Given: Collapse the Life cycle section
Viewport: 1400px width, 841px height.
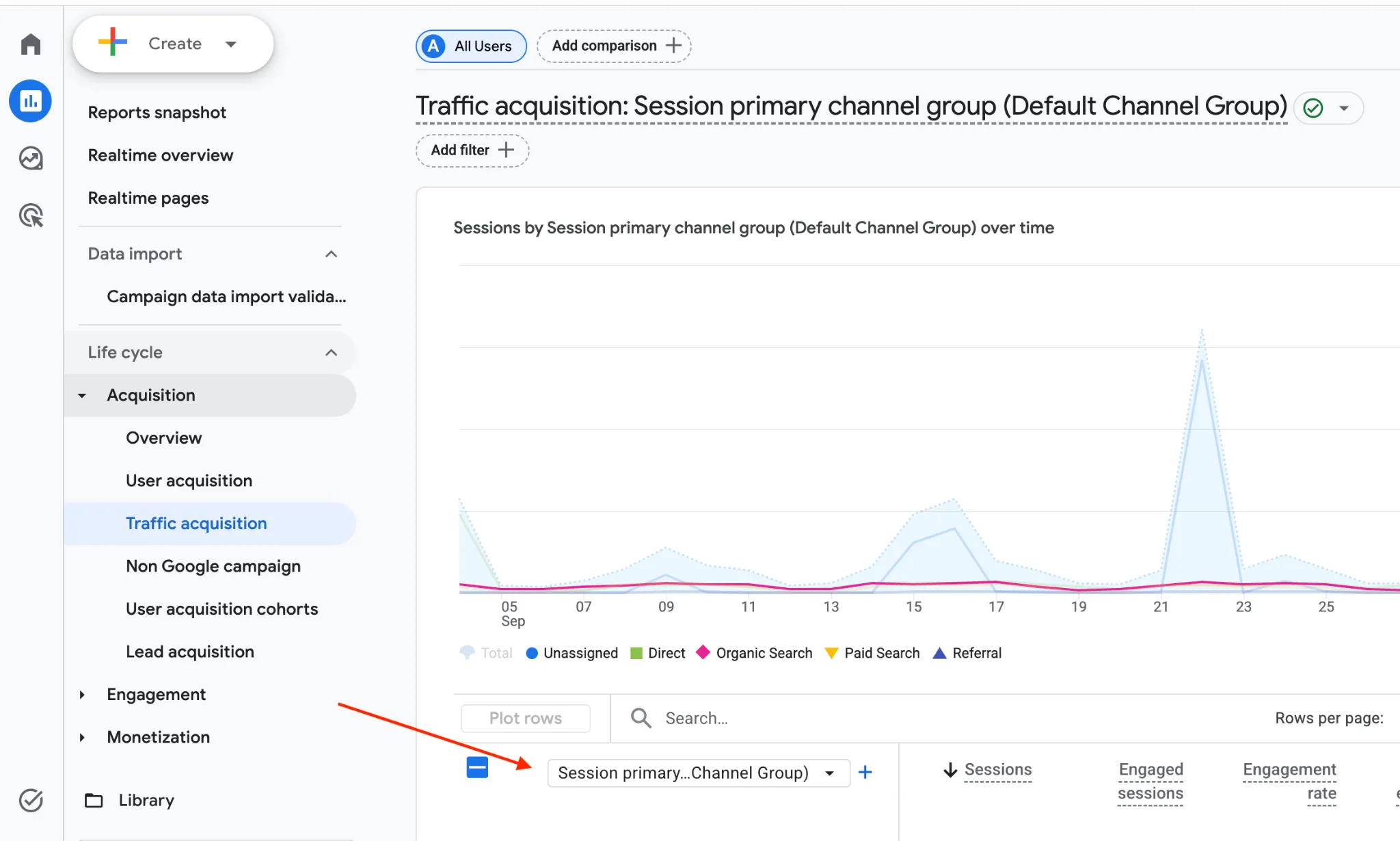Looking at the screenshot, I should click(332, 353).
